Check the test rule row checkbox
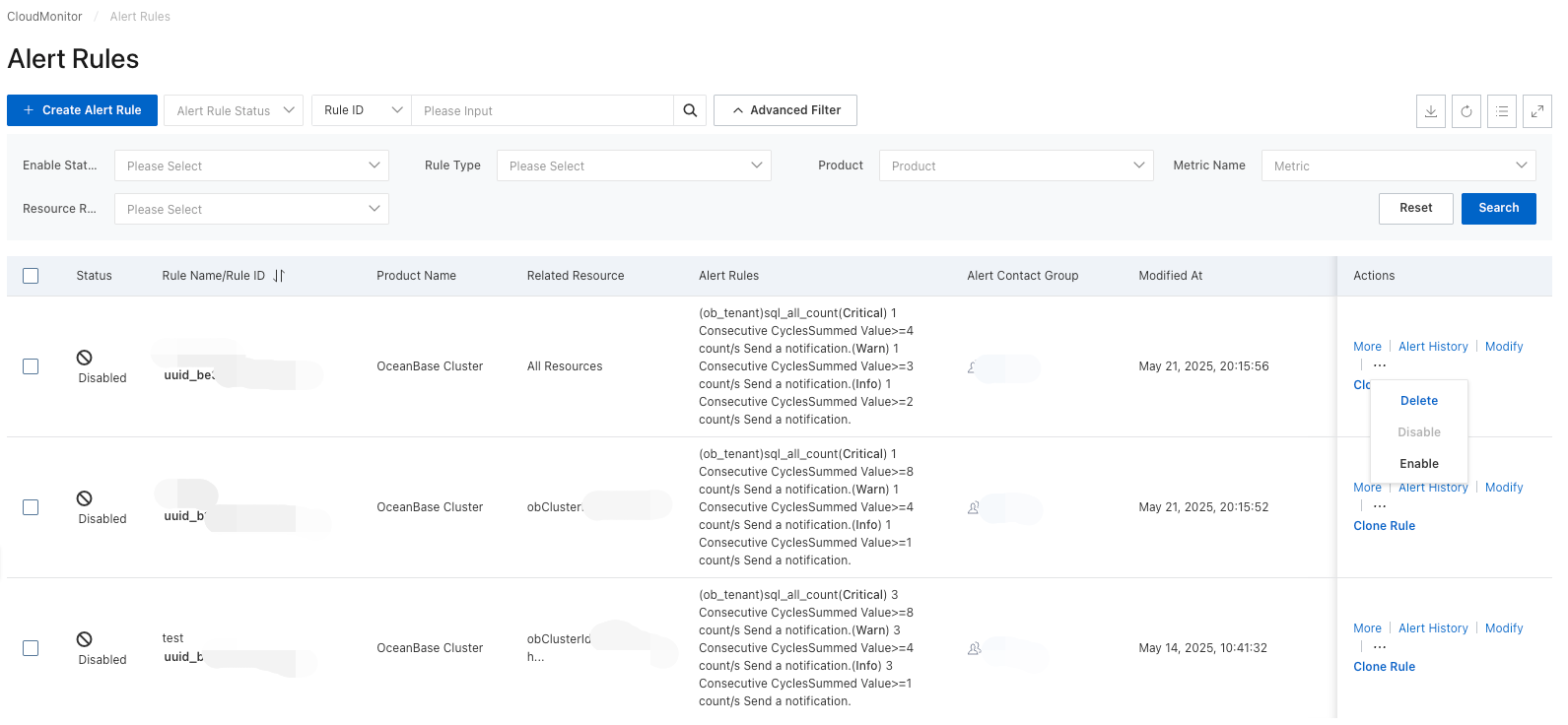1568x725 pixels. click(31, 648)
